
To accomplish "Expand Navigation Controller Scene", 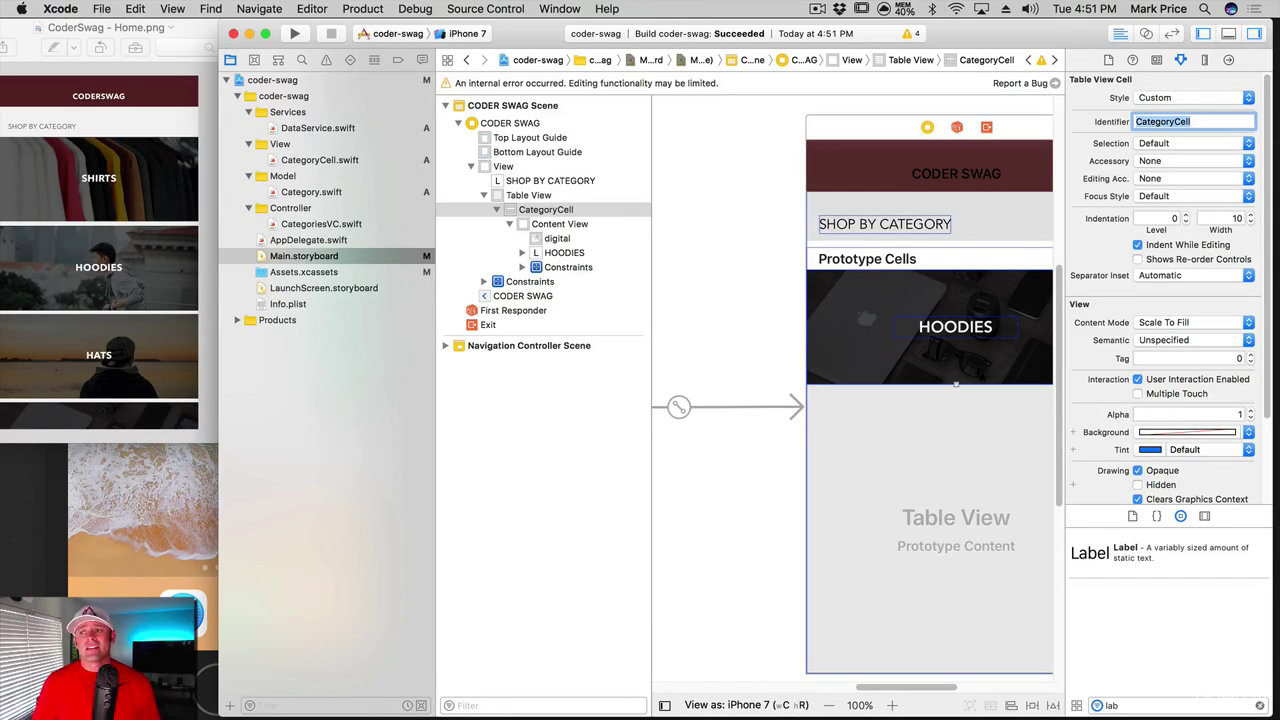I will 446,346.
